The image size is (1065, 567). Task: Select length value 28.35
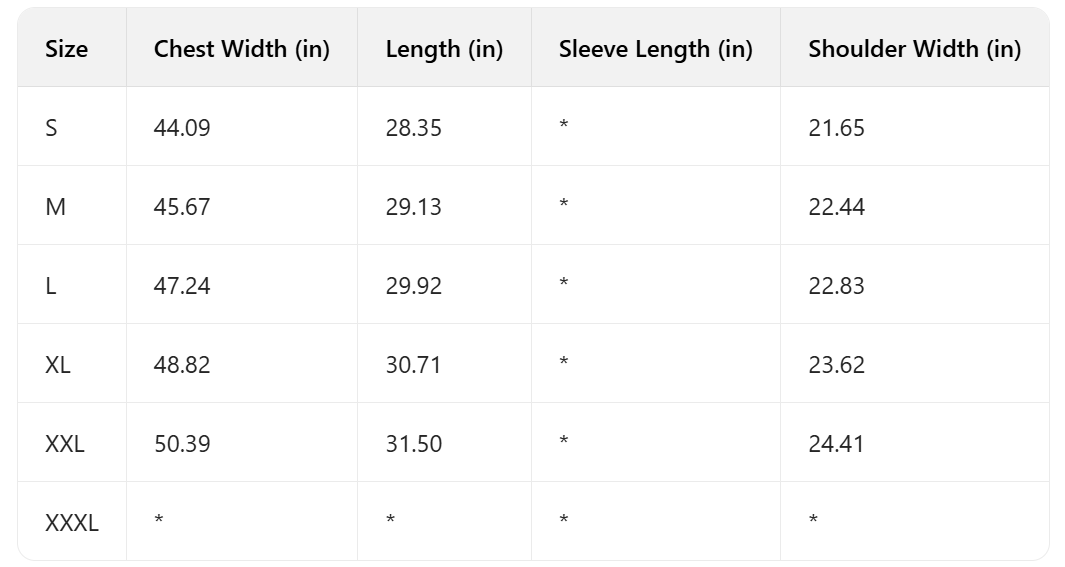coord(414,128)
